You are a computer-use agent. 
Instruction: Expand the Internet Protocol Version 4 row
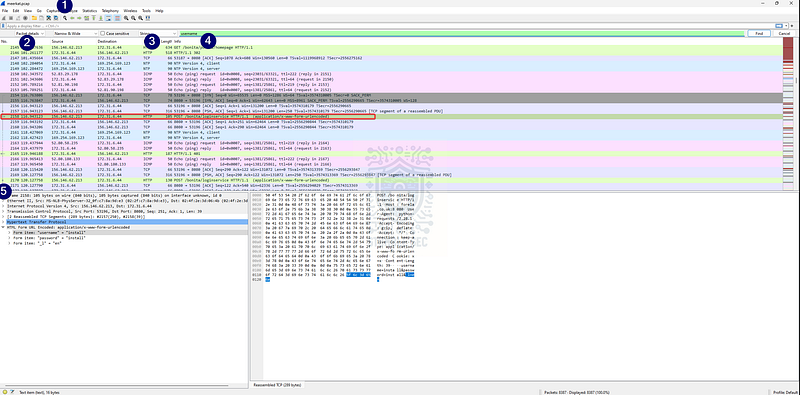(x=3, y=206)
